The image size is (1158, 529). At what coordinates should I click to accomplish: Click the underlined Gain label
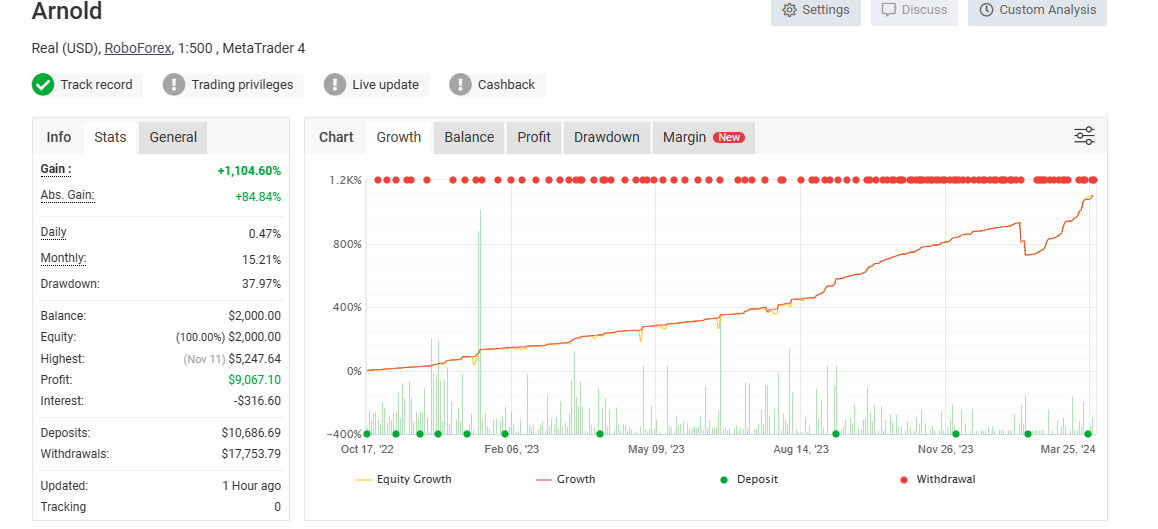click(56, 169)
